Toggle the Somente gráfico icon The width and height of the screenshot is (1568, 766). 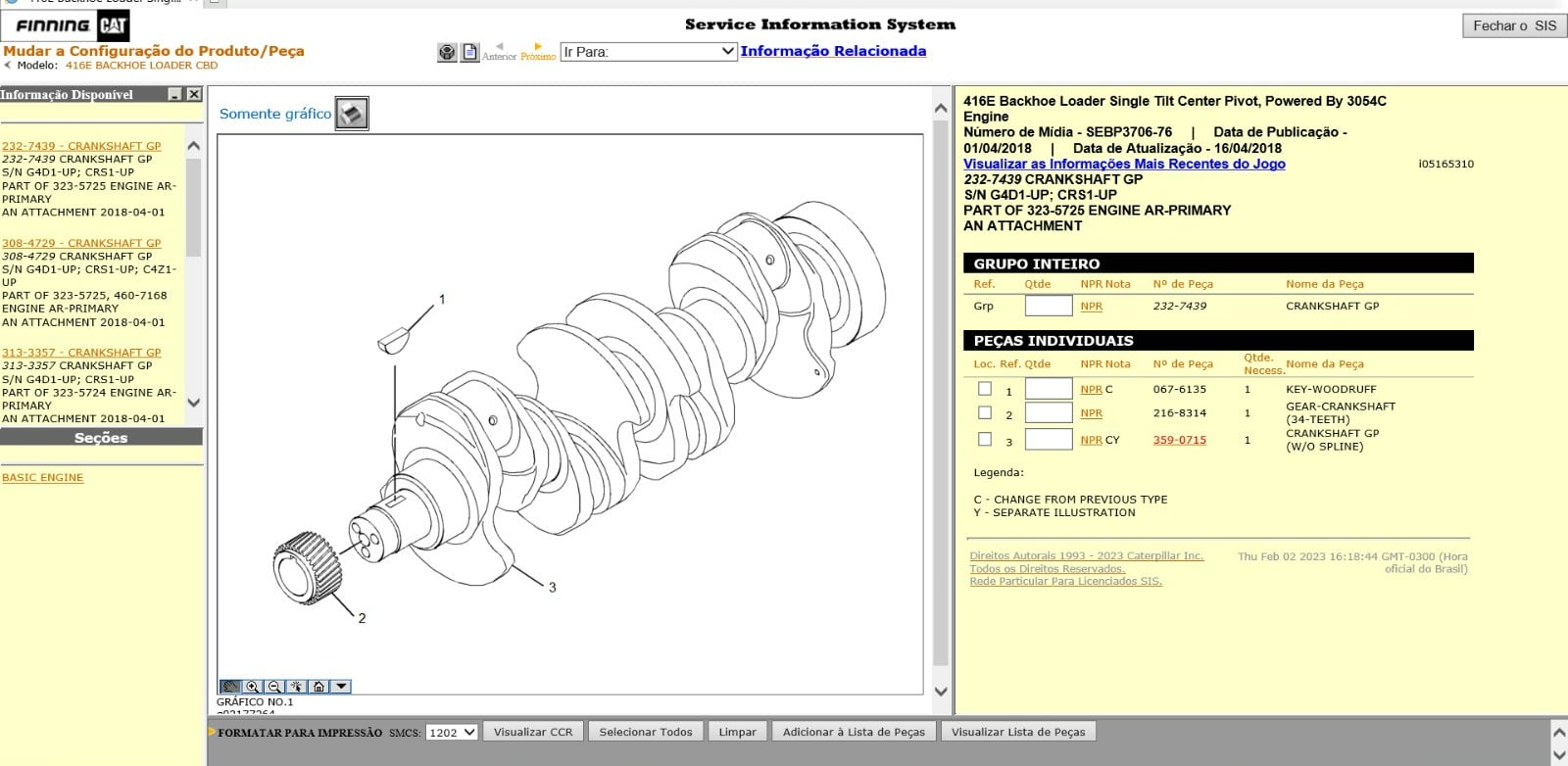(x=352, y=114)
